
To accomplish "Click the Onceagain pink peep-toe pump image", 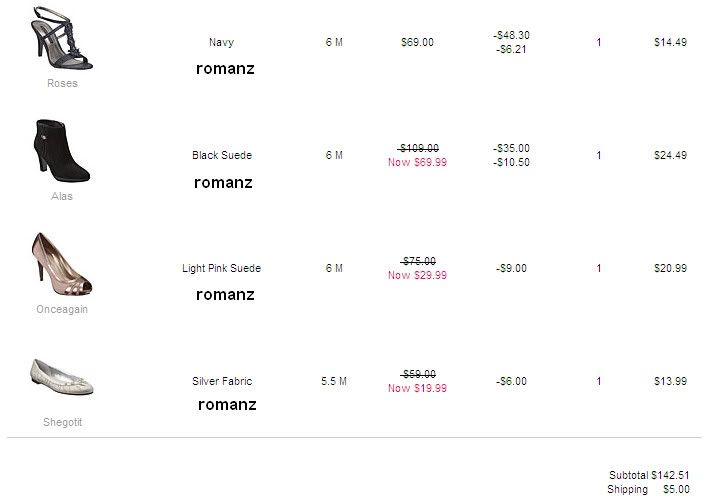I will point(62,264).
